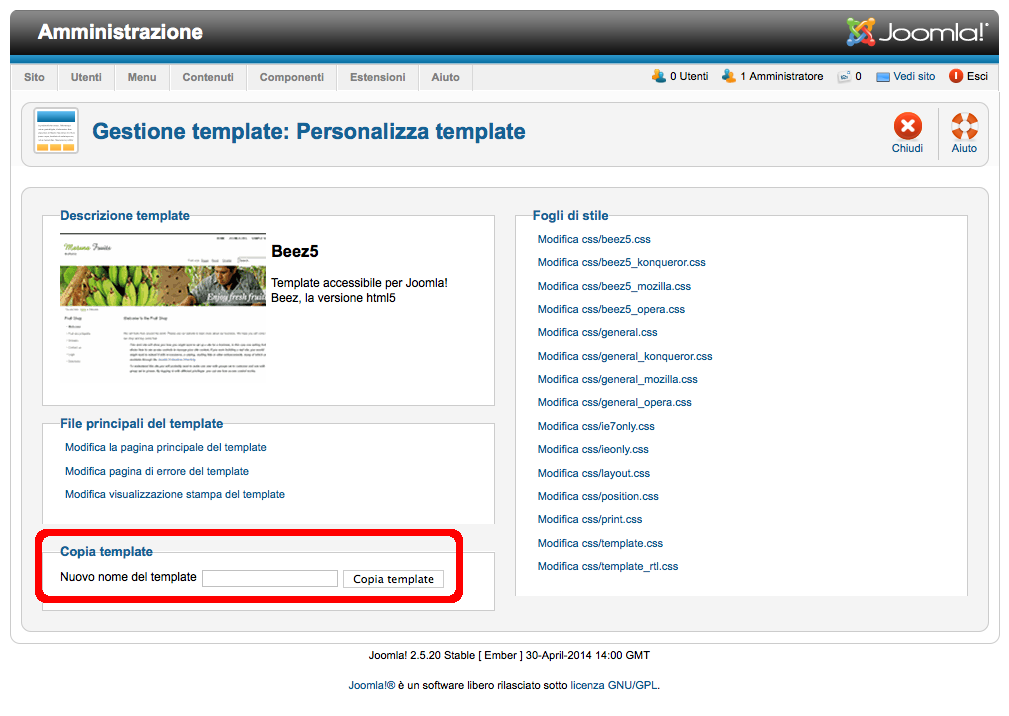Edit css/general_konqueror.css stylesheet
Image resolution: width=1009 pixels, height=716 pixels.
(625, 356)
